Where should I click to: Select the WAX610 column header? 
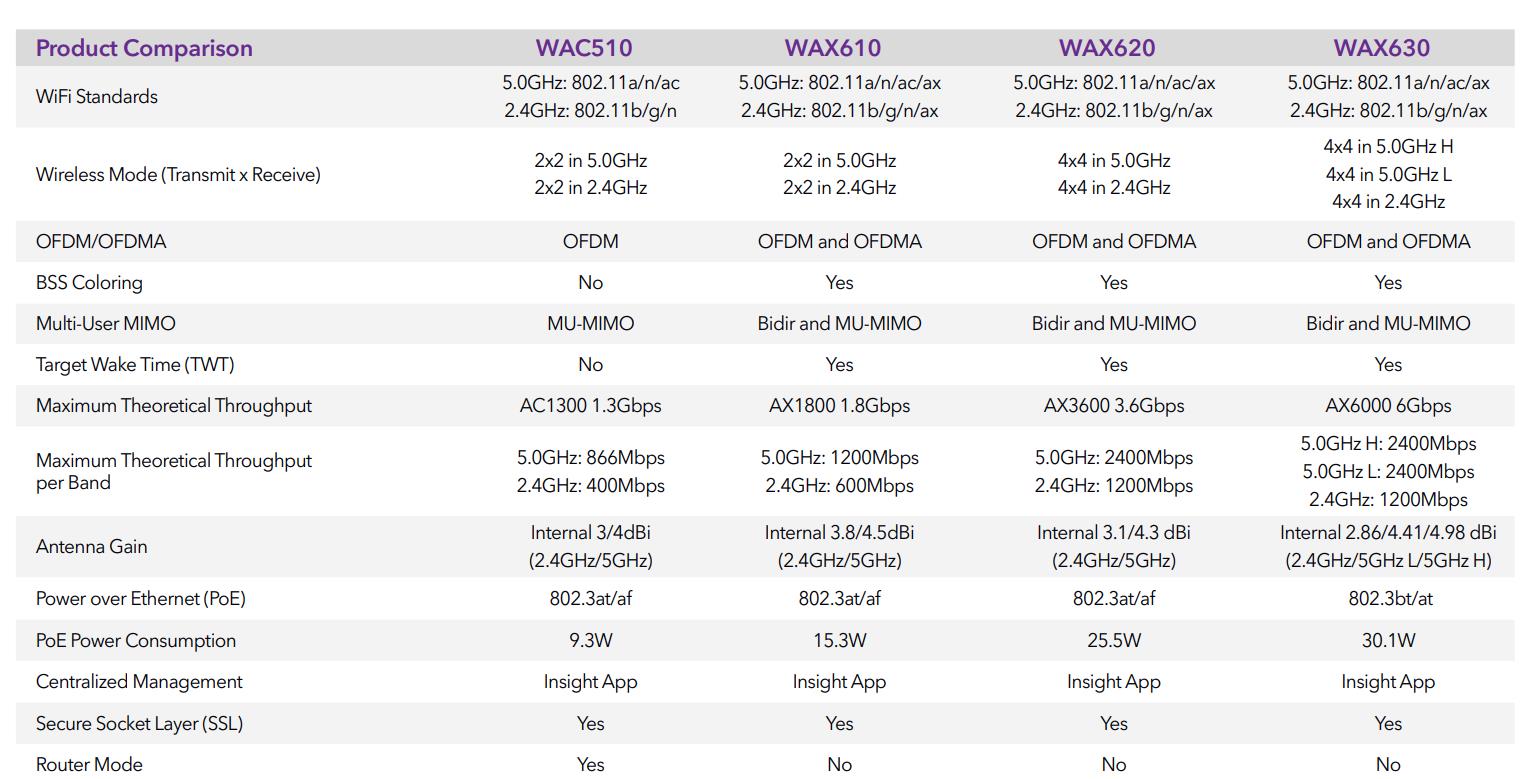[x=833, y=48]
